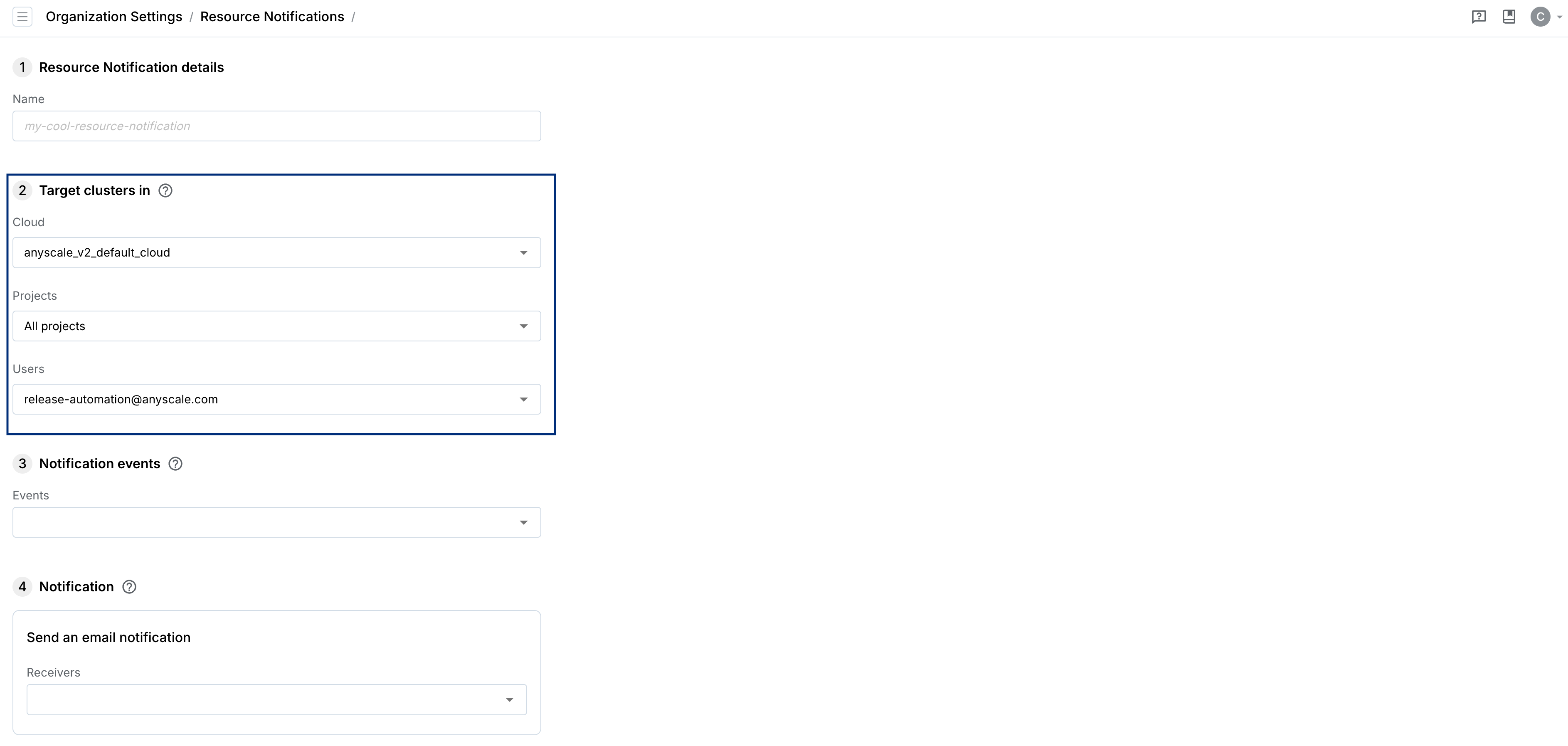Click the dropdown arrow in Receivers field

point(511,699)
